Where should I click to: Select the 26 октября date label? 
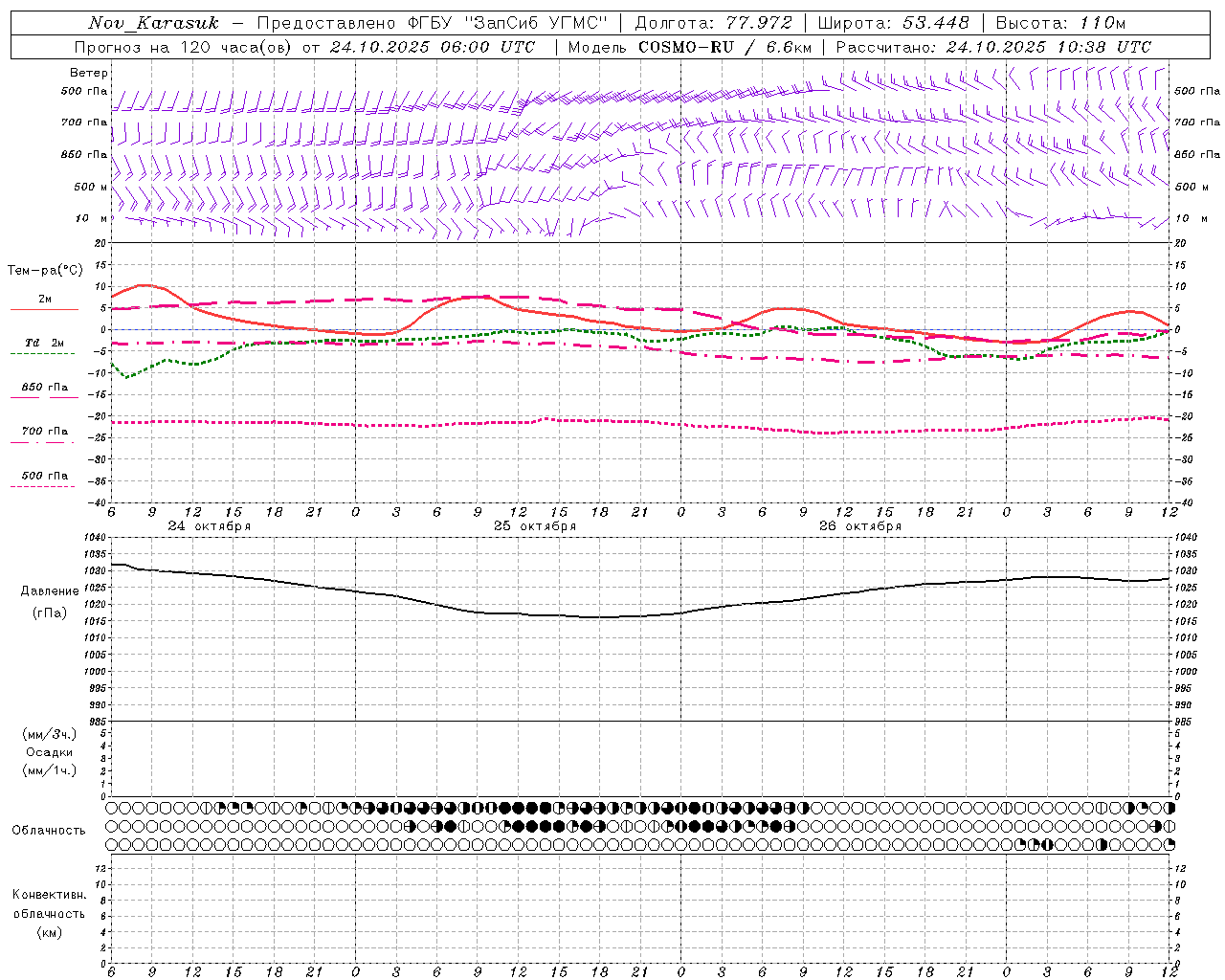click(x=860, y=526)
